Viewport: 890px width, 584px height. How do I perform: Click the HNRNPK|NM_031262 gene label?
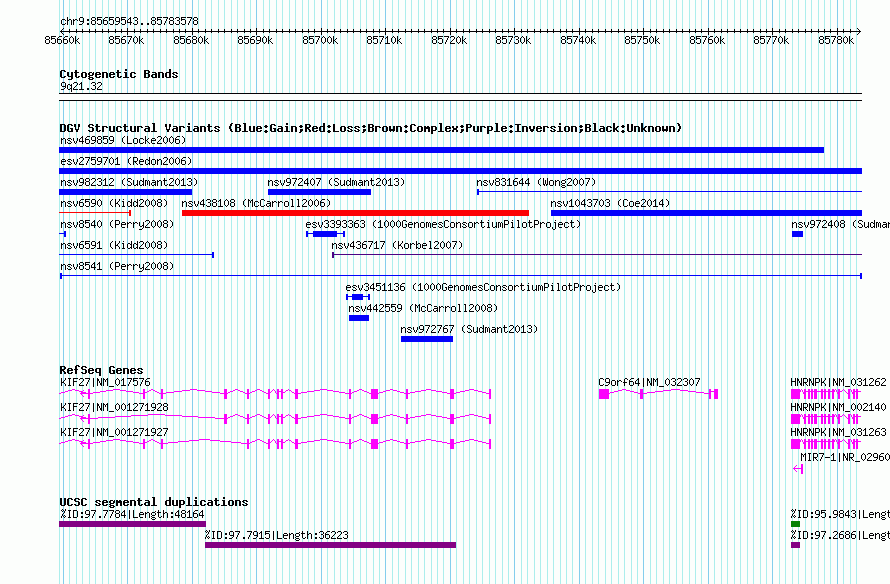click(838, 382)
